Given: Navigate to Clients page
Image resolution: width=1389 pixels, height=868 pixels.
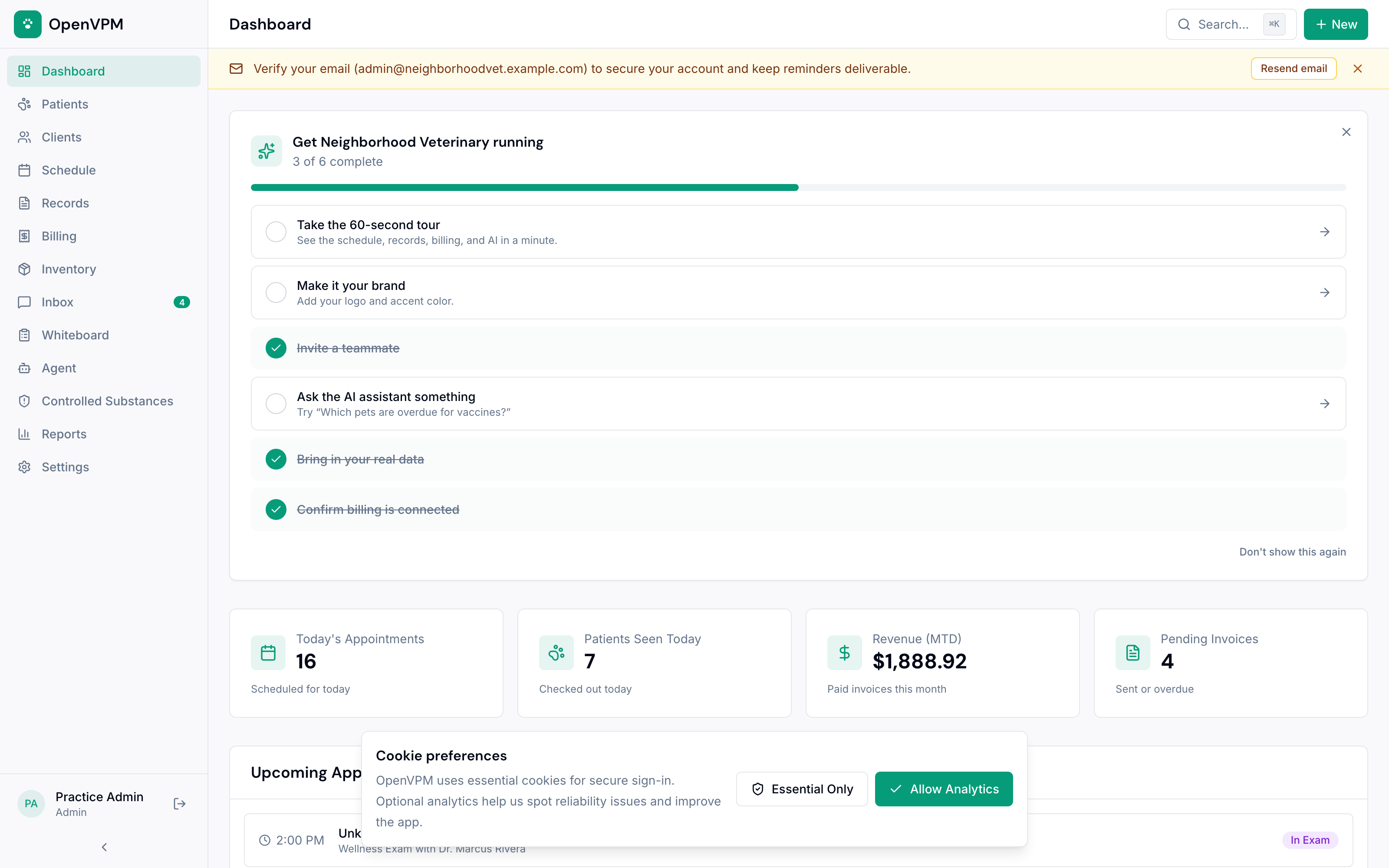Looking at the screenshot, I should [104, 137].
